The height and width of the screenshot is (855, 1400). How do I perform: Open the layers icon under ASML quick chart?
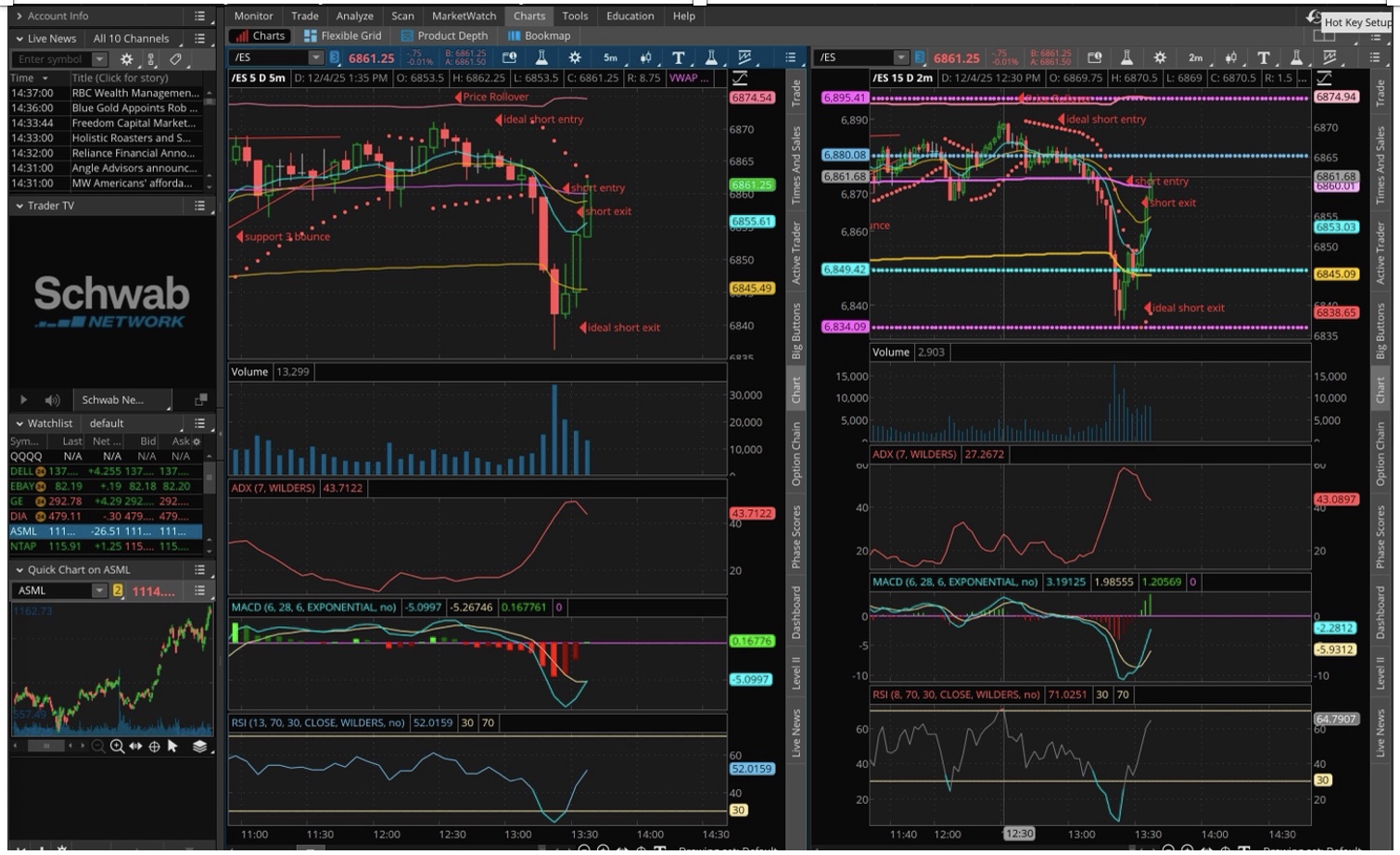tap(199, 746)
